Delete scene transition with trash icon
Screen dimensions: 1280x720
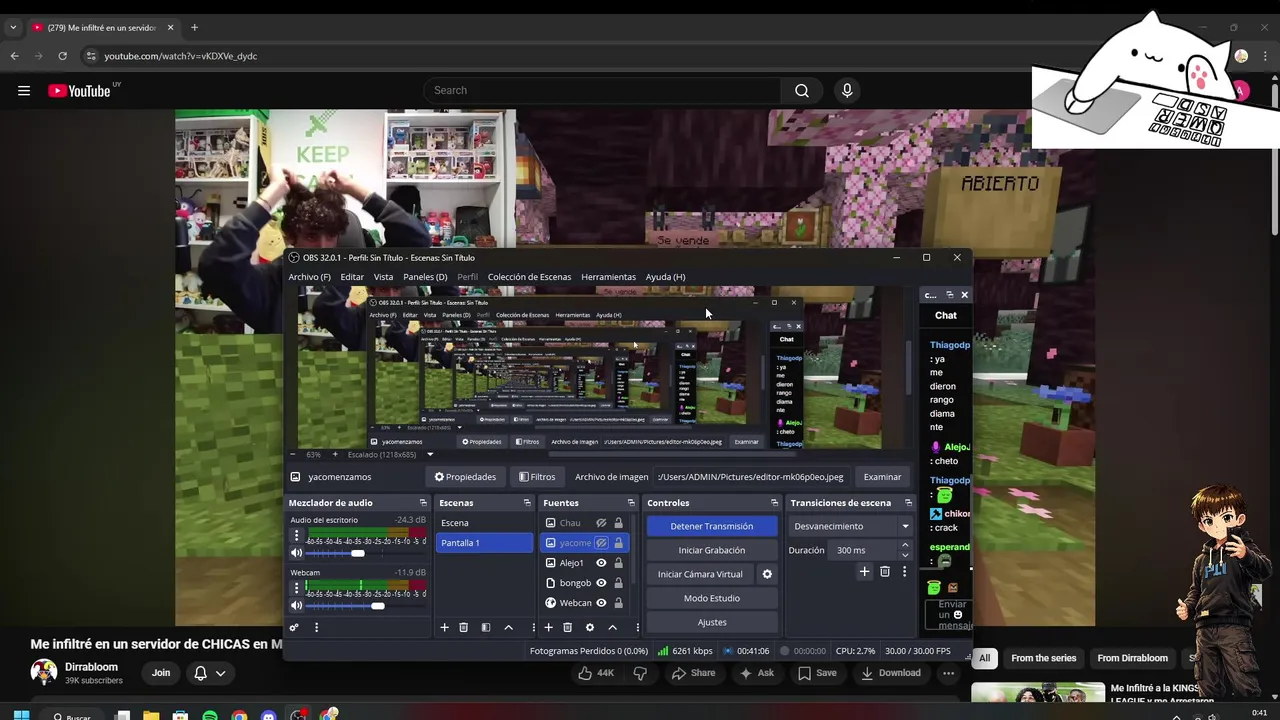tap(885, 571)
